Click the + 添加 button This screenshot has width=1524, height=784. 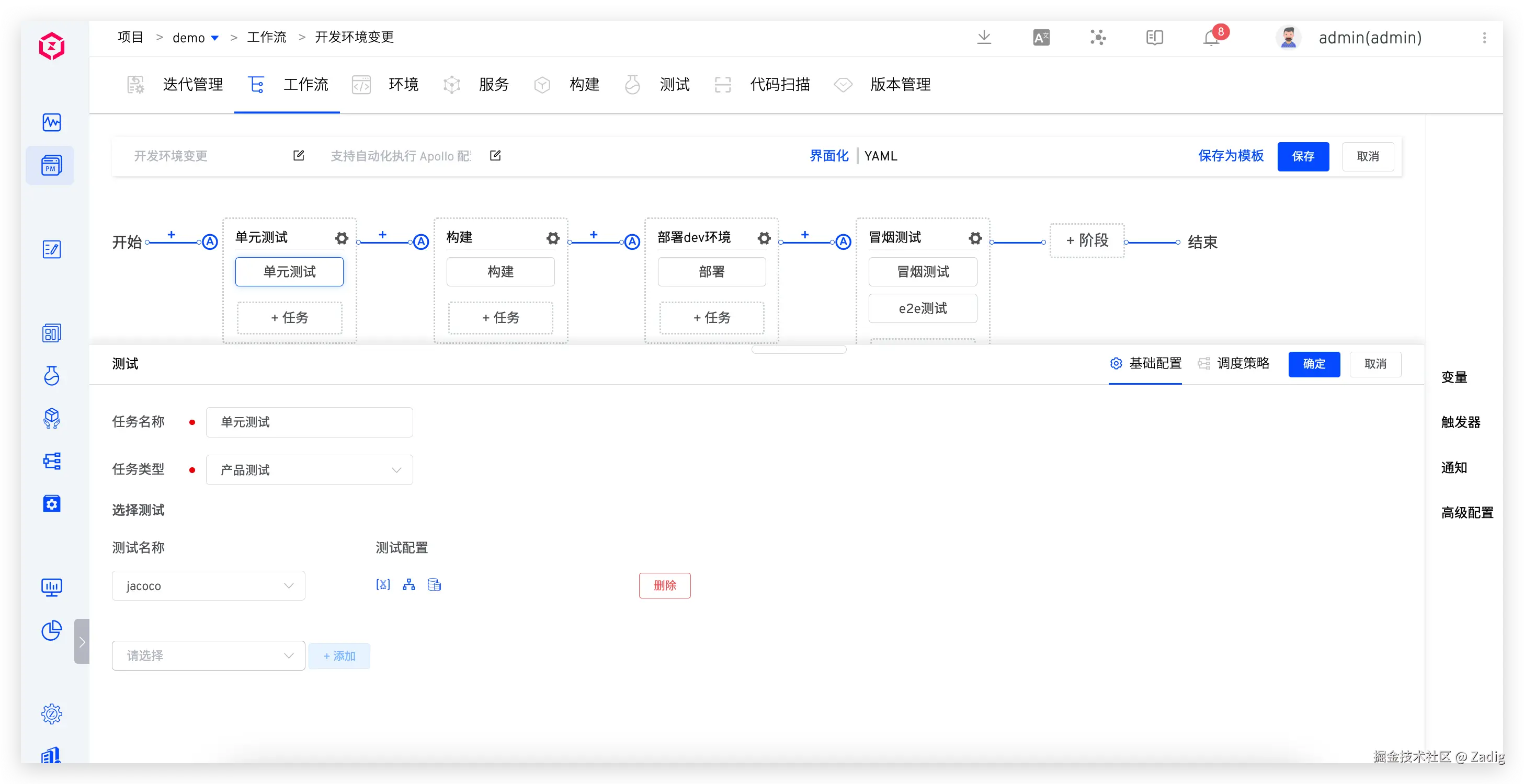point(339,656)
